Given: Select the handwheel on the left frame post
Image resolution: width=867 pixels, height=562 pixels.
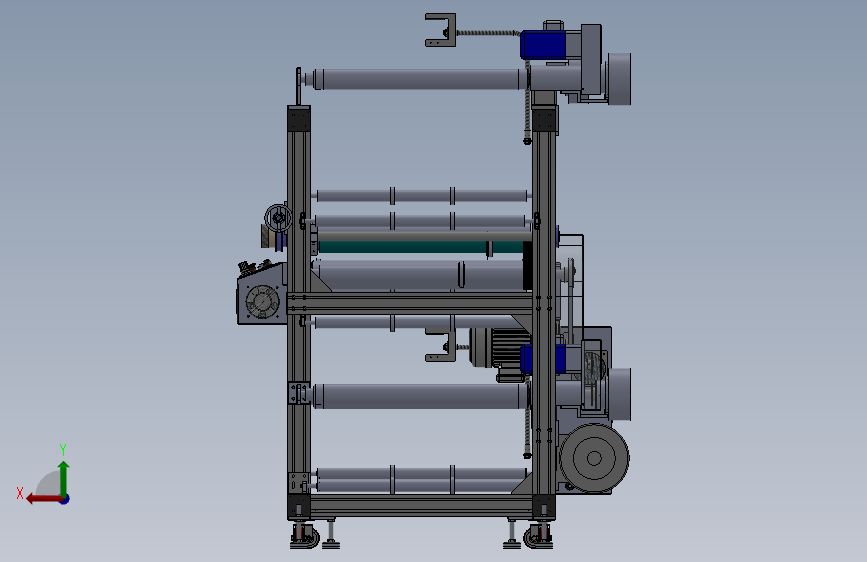Looking at the screenshot, I should (278, 218).
